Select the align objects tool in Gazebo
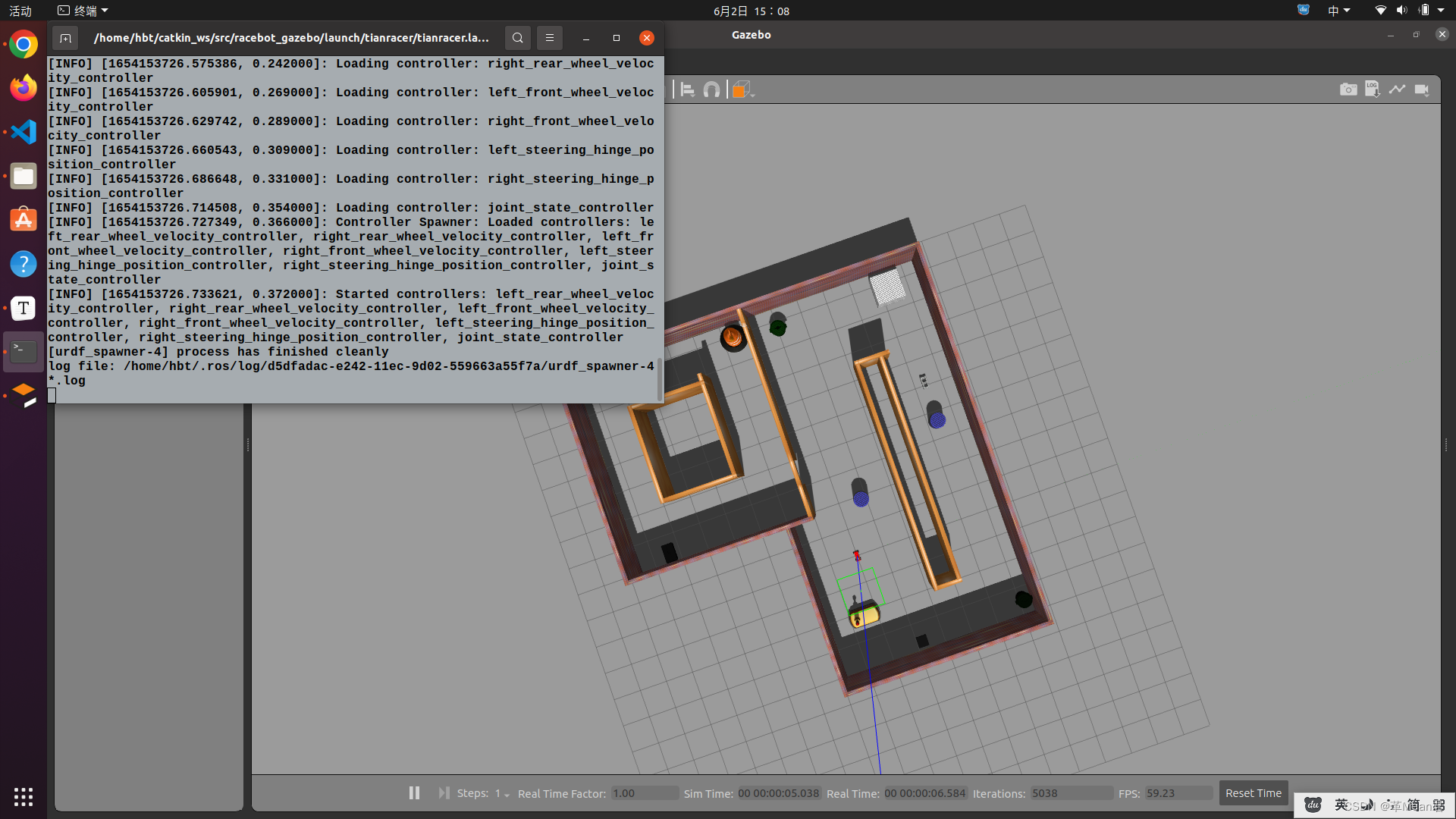 coord(687,89)
